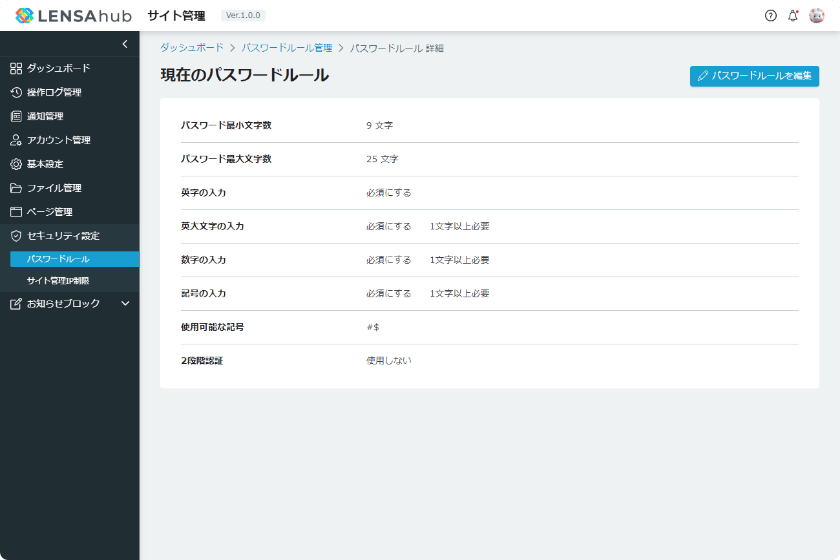Click 1文字以上必要 in 数字の入力 row
The width and height of the screenshot is (840, 560).
[x=460, y=260]
